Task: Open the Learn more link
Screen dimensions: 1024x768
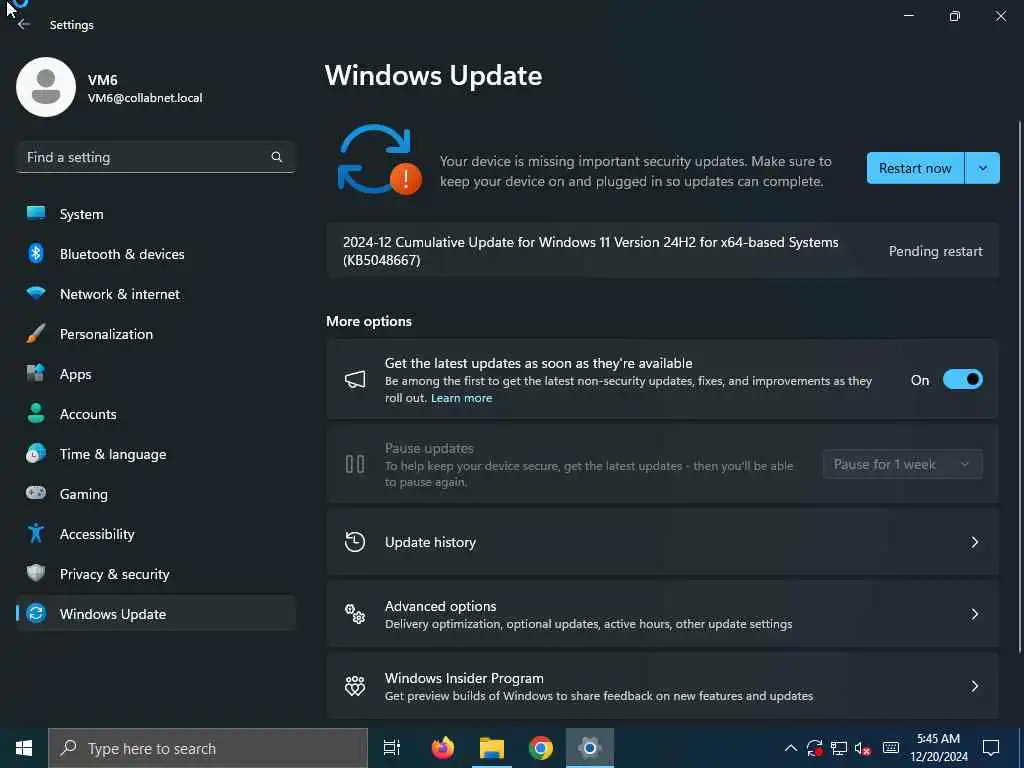Action: pyautogui.click(x=461, y=398)
